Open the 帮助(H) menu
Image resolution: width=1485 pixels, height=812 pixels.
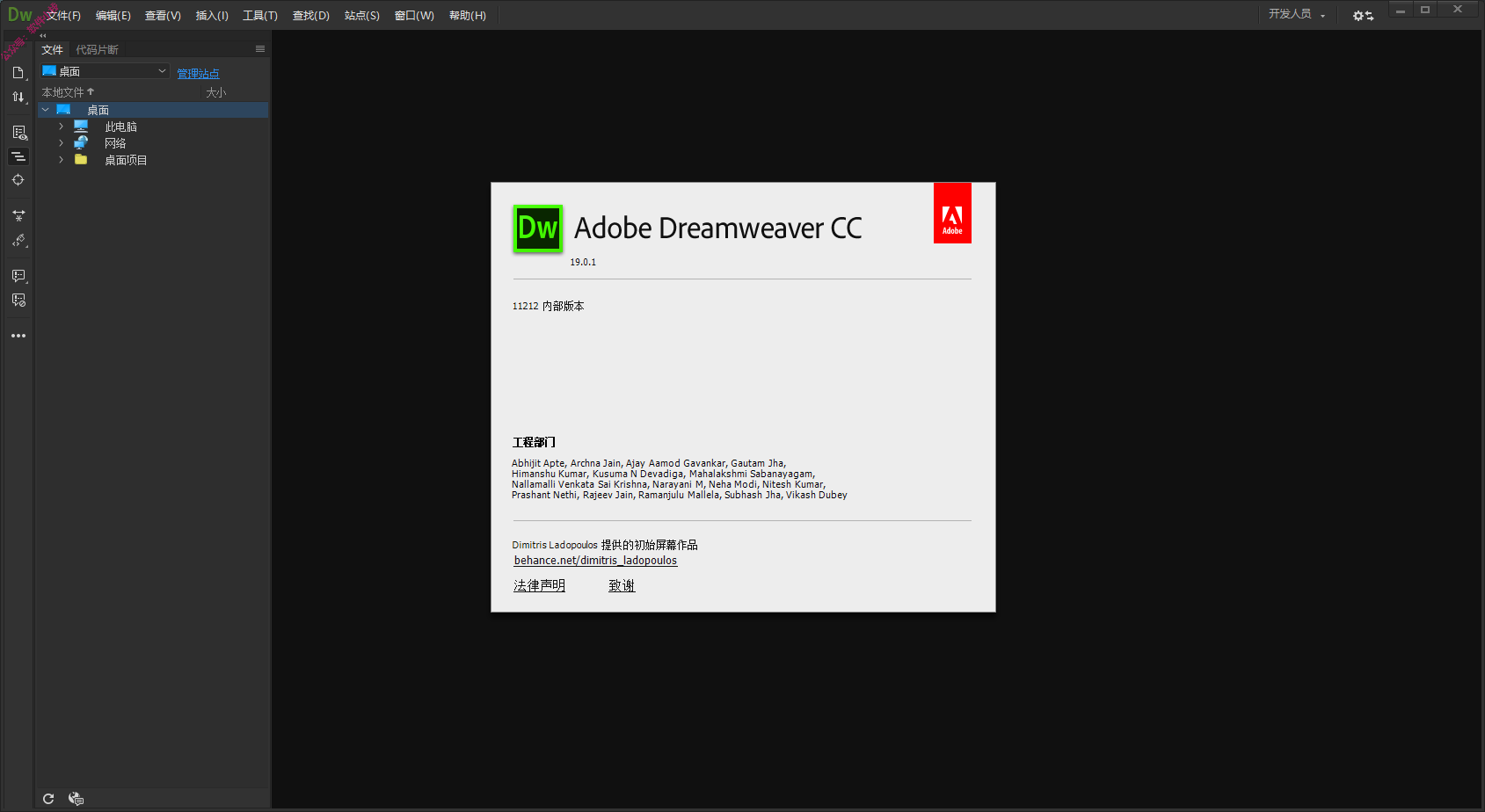tap(468, 16)
